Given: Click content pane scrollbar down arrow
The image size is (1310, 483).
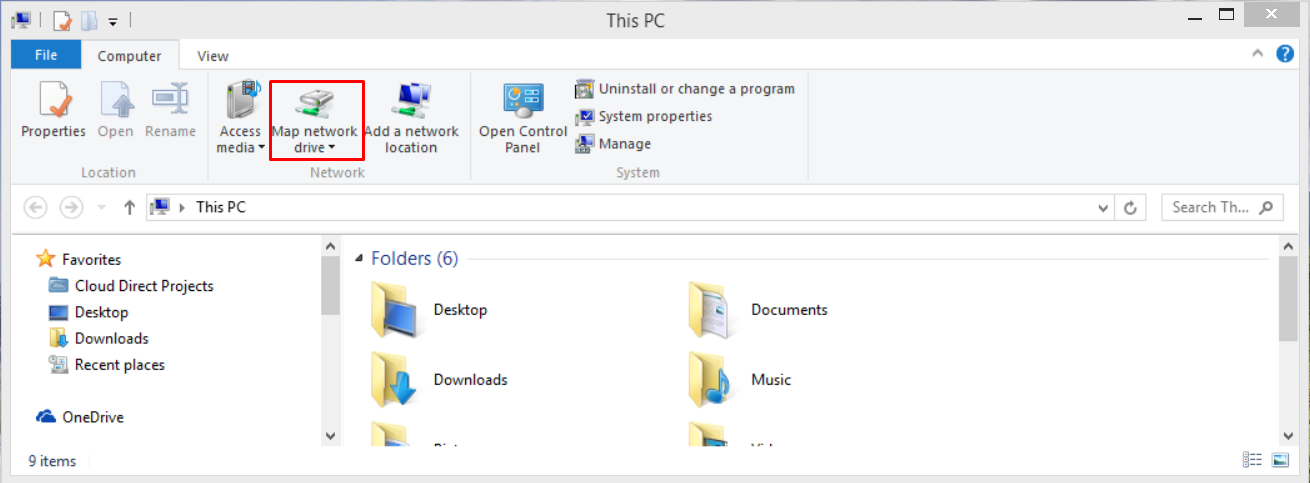Looking at the screenshot, I should pyautogui.click(x=1288, y=435).
